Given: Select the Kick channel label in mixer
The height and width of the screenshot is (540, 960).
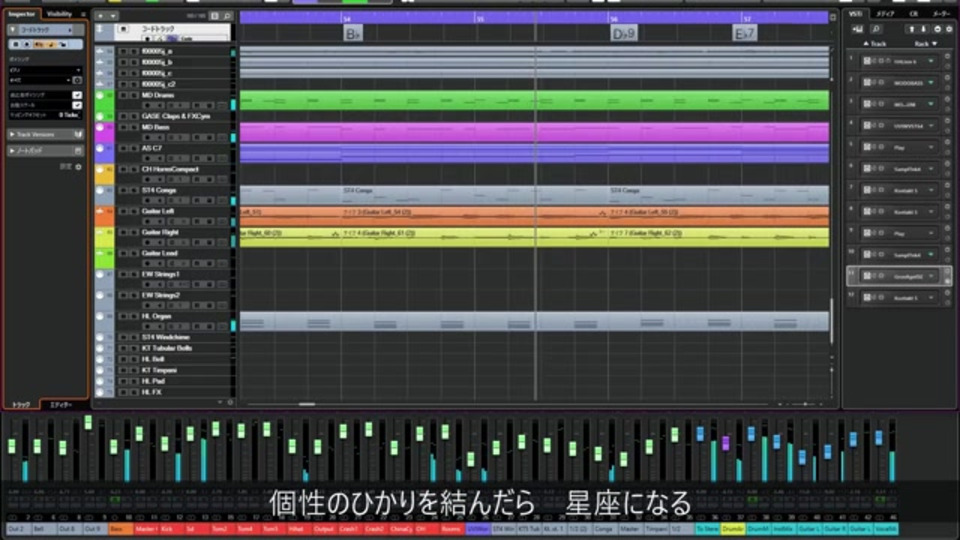Looking at the screenshot, I should point(171,529).
